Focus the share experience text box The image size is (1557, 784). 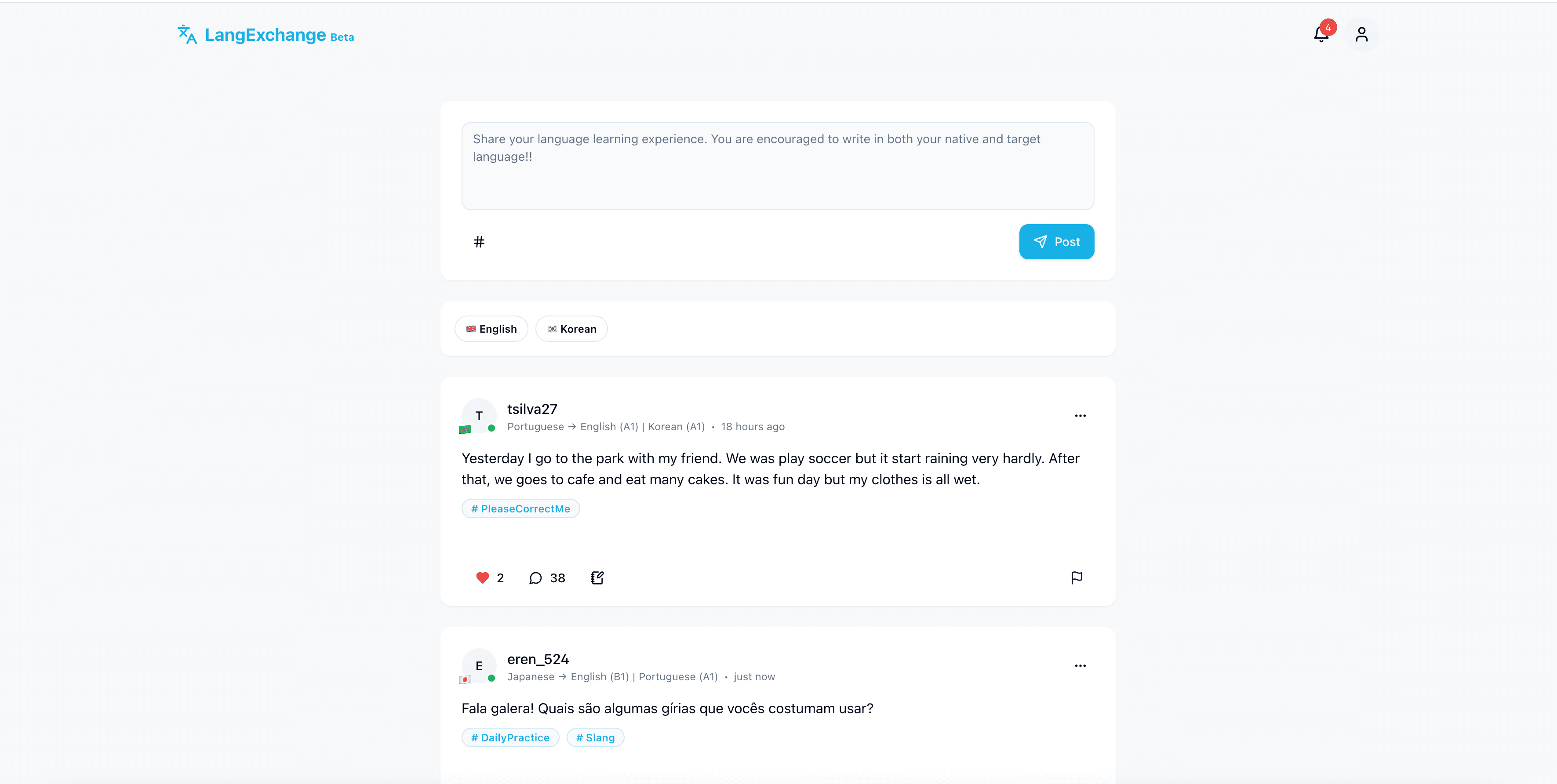(x=777, y=166)
